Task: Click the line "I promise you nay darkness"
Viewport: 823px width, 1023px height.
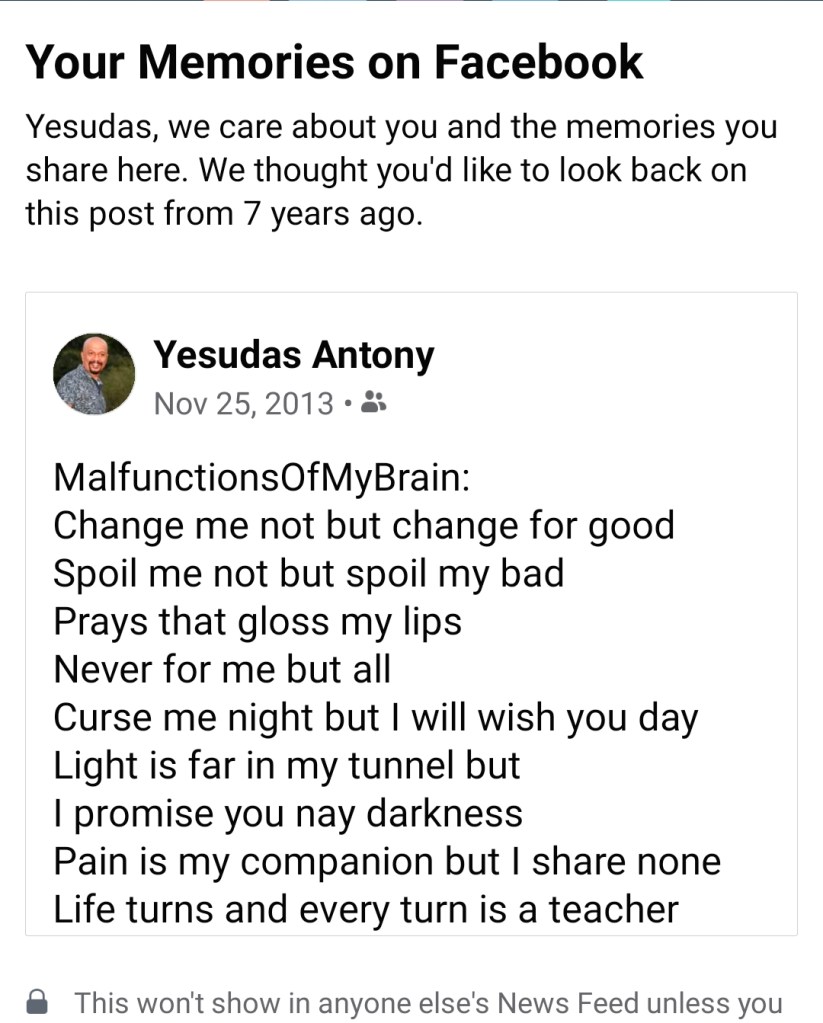Action: coord(287,813)
